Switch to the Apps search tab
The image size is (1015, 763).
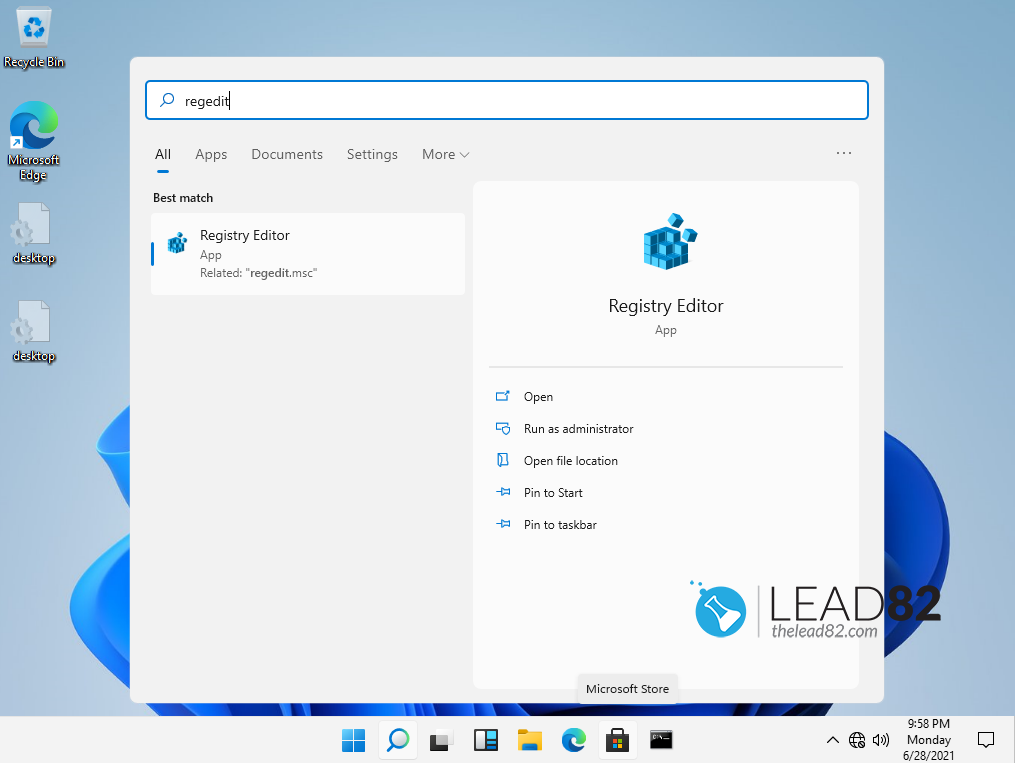click(x=211, y=155)
